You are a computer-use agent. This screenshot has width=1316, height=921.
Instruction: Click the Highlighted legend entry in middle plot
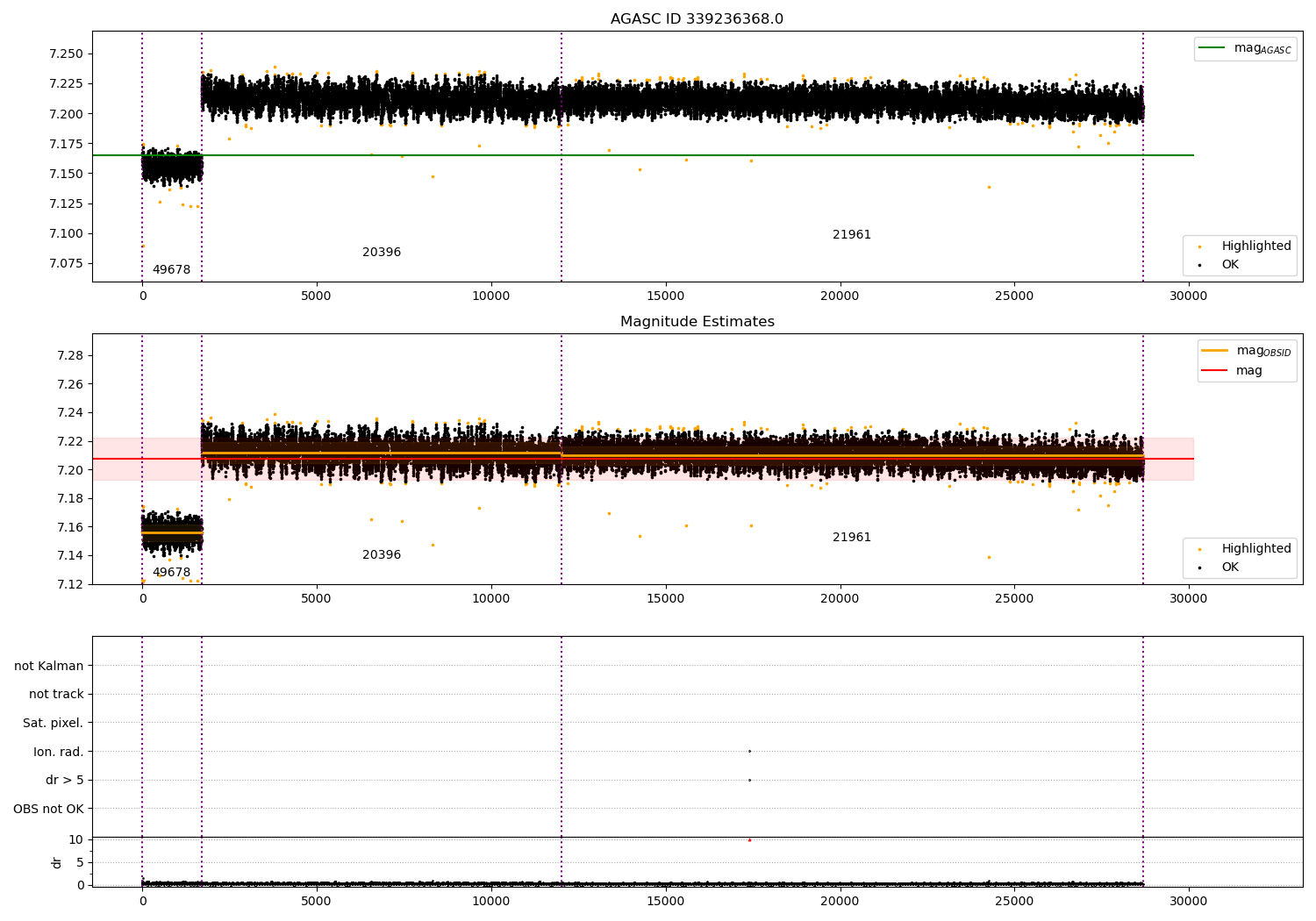(1245, 548)
